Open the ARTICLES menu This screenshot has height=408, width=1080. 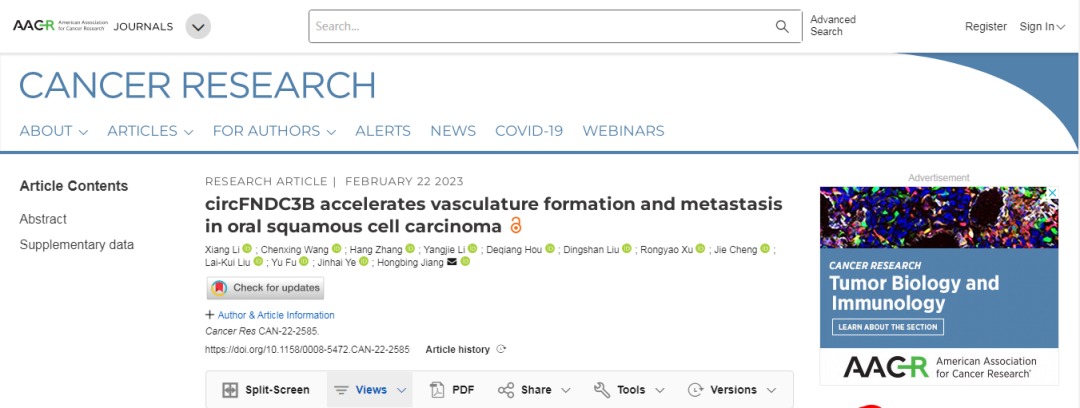(x=150, y=131)
